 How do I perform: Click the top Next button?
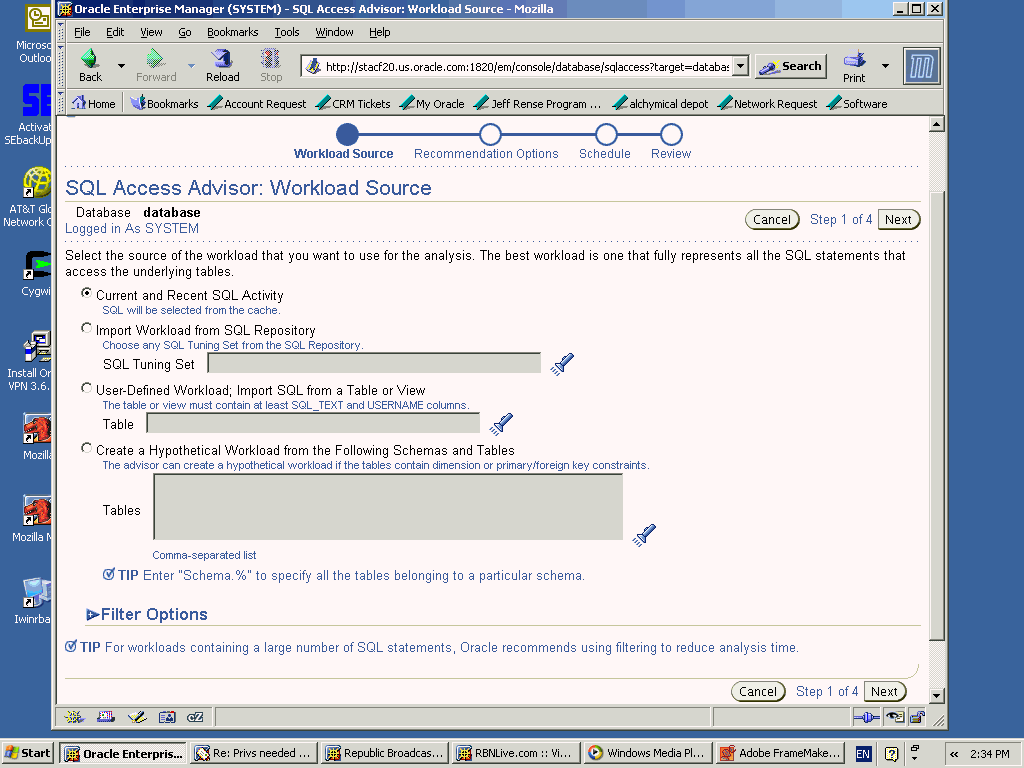coord(898,220)
